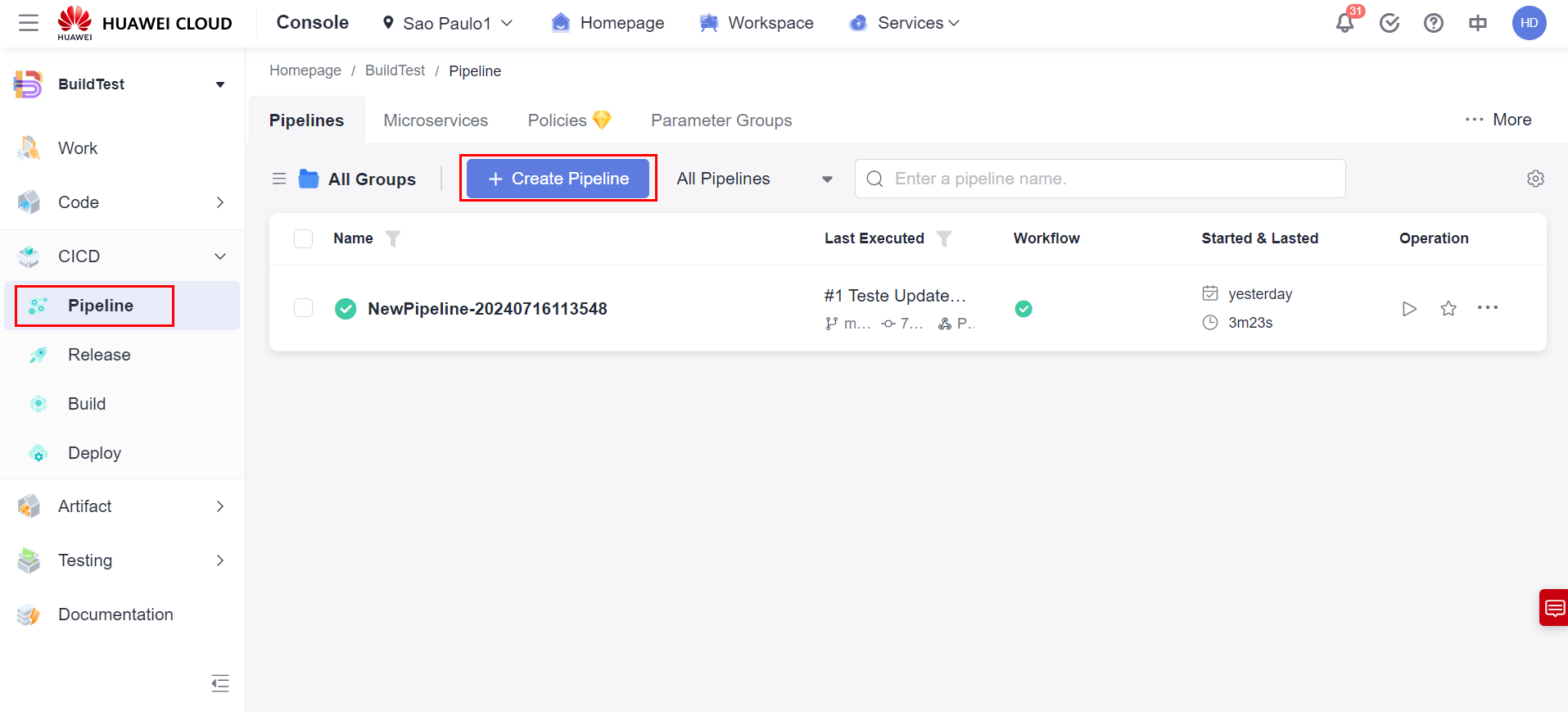Collapse the CICD sidebar section
This screenshot has width=1568, height=712.
[x=219, y=256]
